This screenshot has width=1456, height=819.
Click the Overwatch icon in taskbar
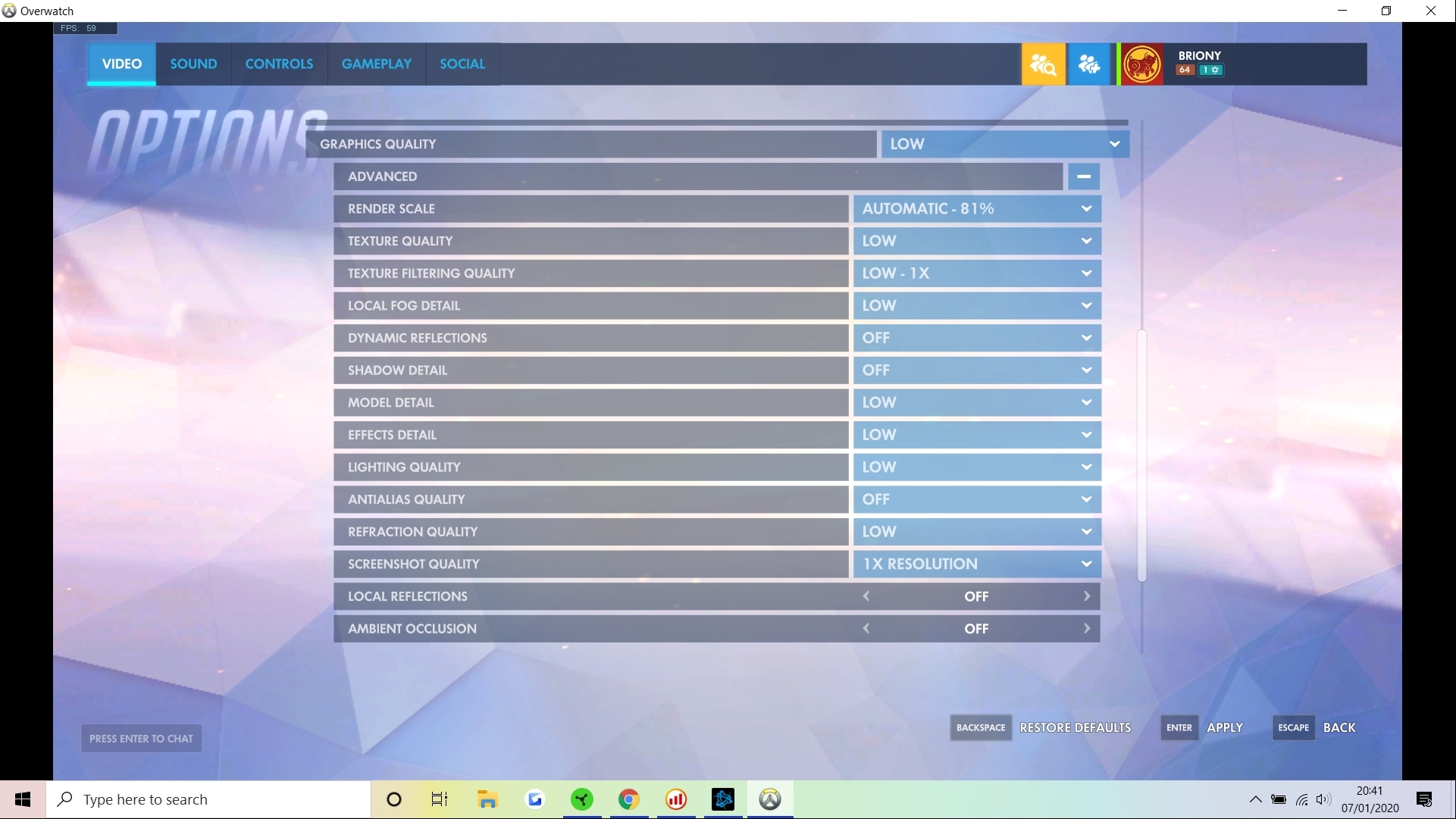coord(770,799)
